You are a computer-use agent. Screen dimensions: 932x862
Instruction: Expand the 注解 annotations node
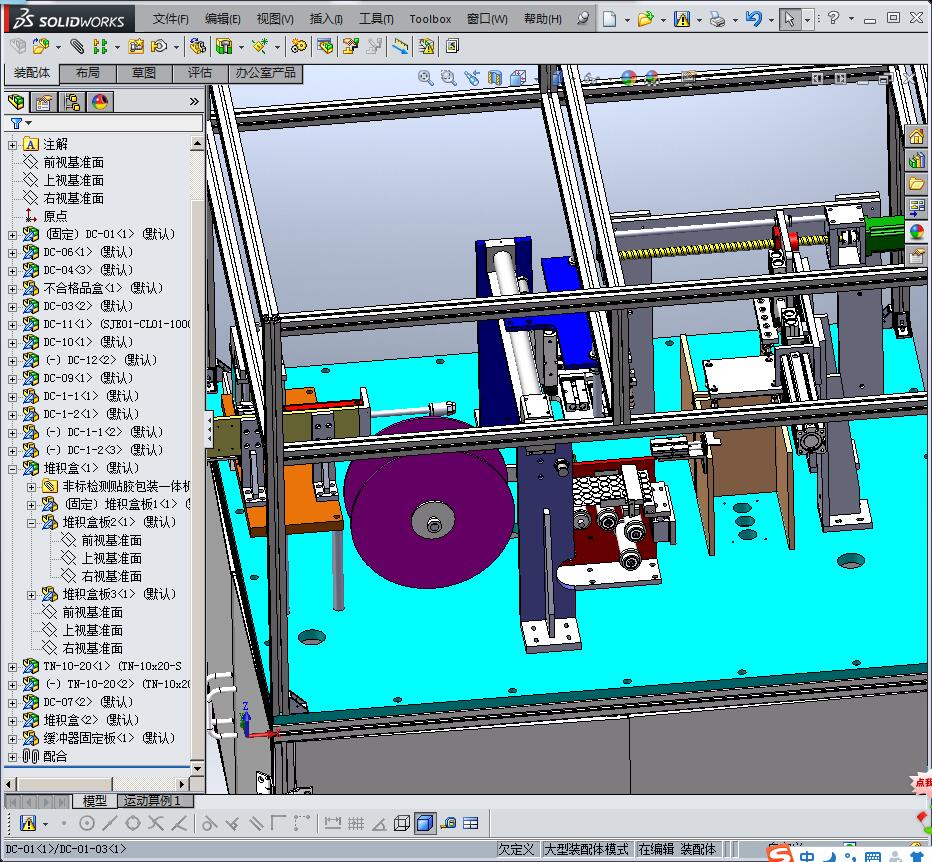[x=12, y=144]
